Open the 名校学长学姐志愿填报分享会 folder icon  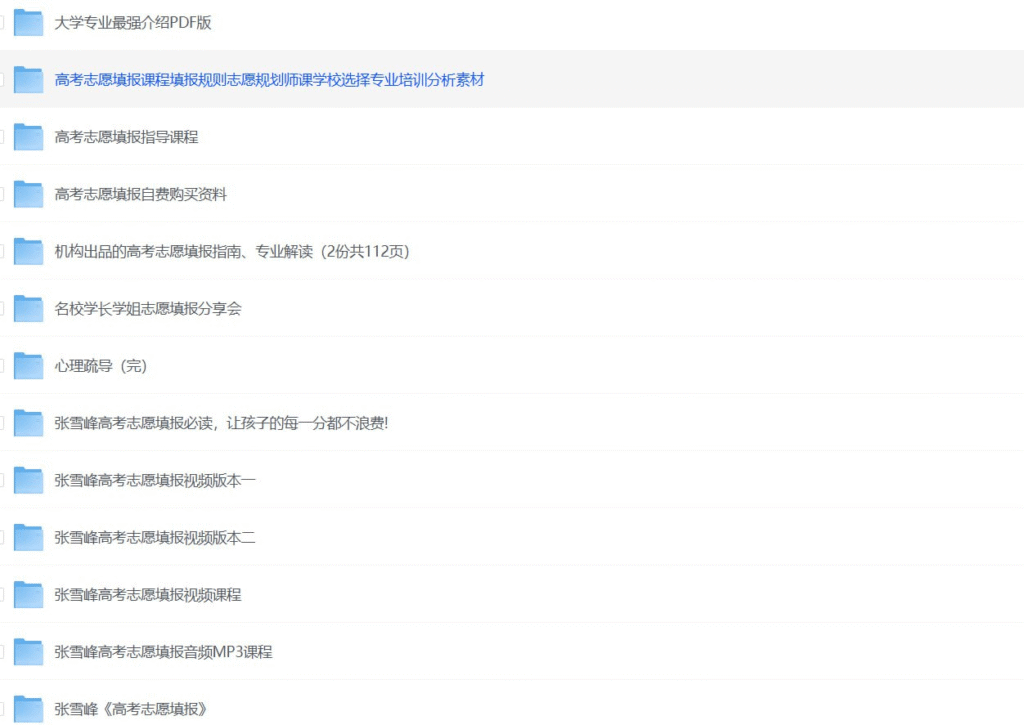(27, 309)
